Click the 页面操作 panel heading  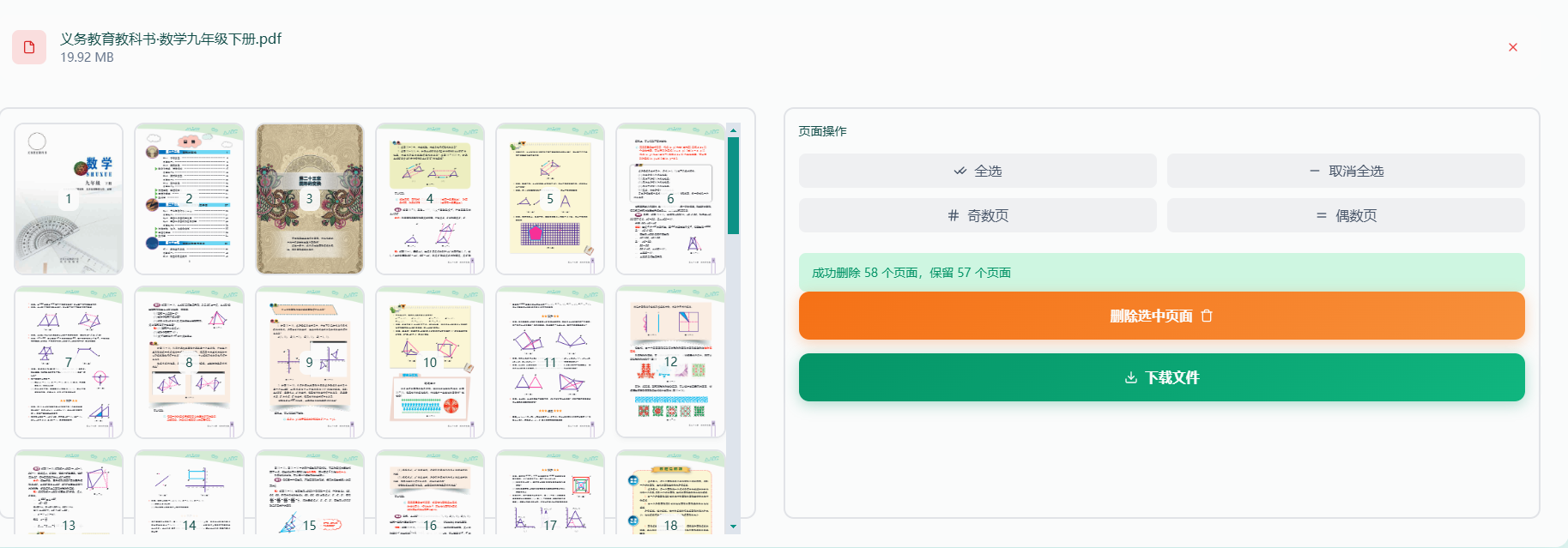click(x=822, y=131)
